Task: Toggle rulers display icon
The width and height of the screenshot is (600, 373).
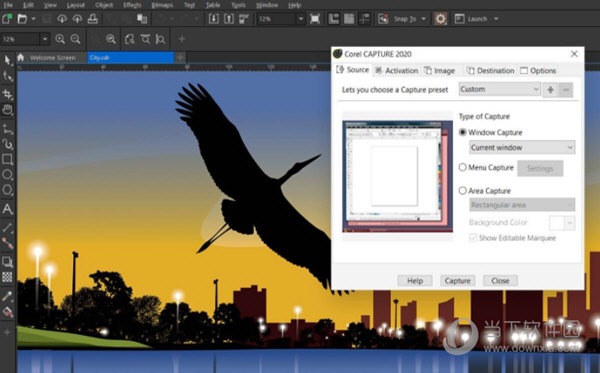Action: coord(333,19)
